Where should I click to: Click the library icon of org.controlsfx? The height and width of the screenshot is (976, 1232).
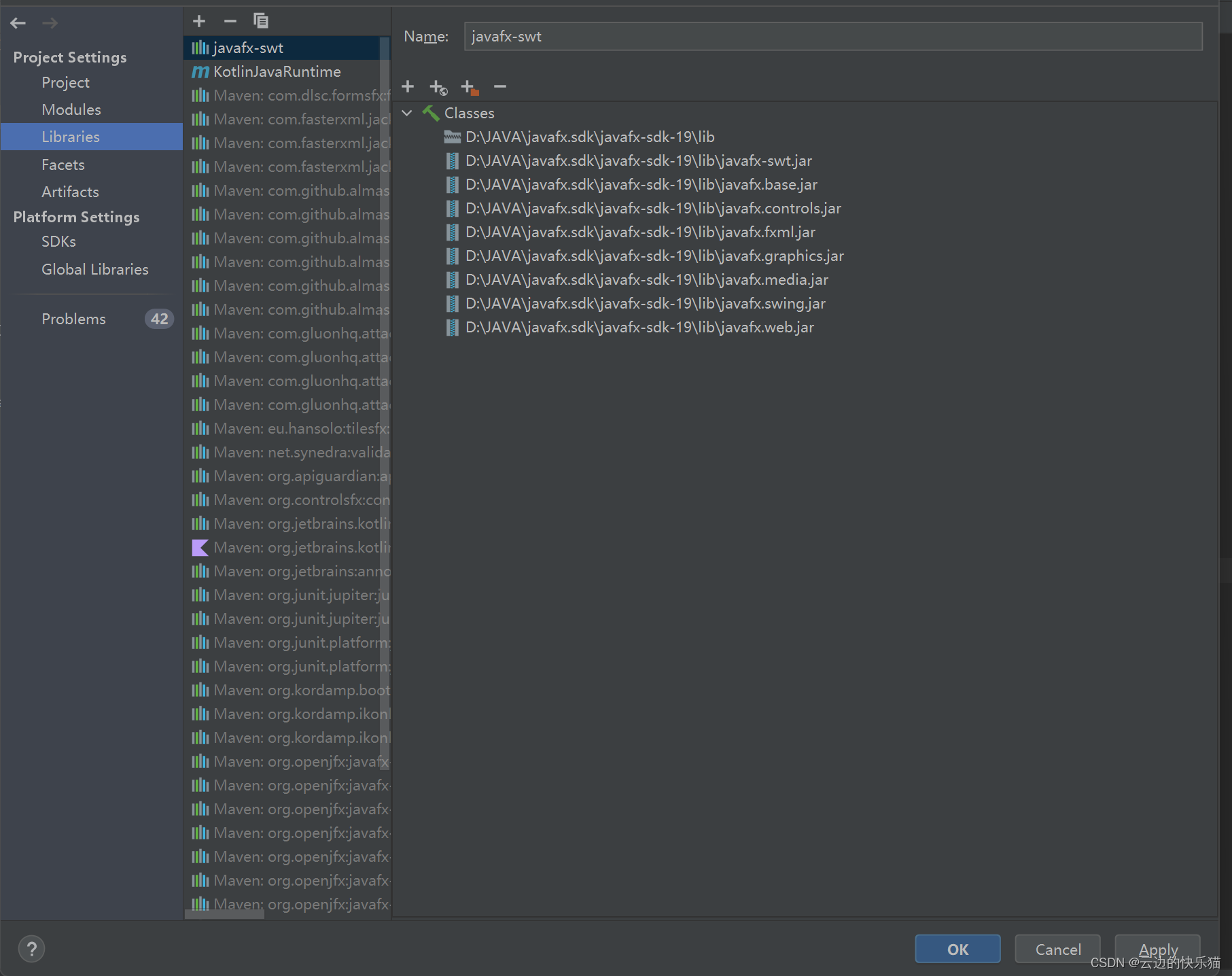coord(200,500)
